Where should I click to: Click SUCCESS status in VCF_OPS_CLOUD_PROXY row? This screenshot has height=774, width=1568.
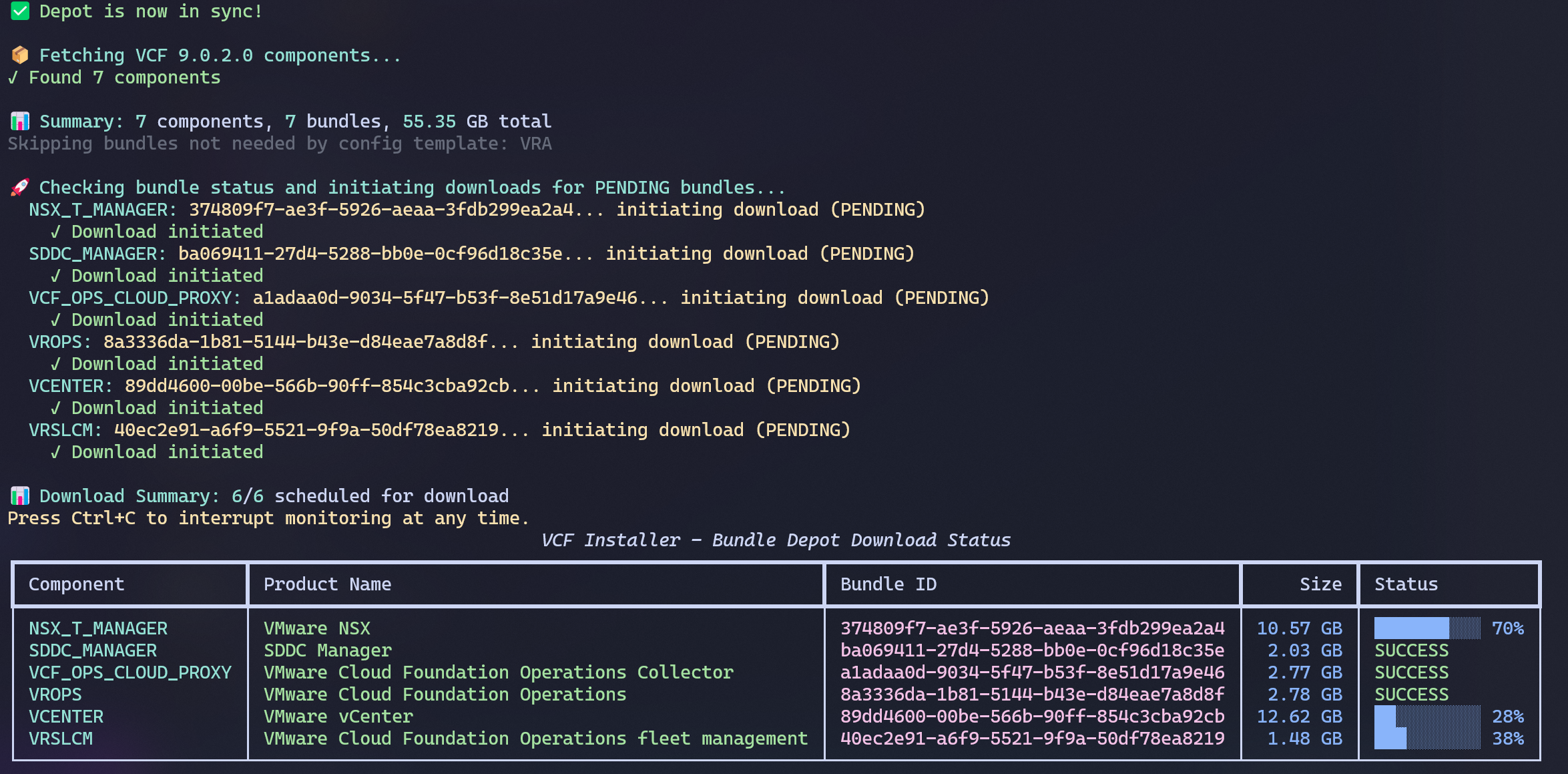pyautogui.click(x=1411, y=672)
